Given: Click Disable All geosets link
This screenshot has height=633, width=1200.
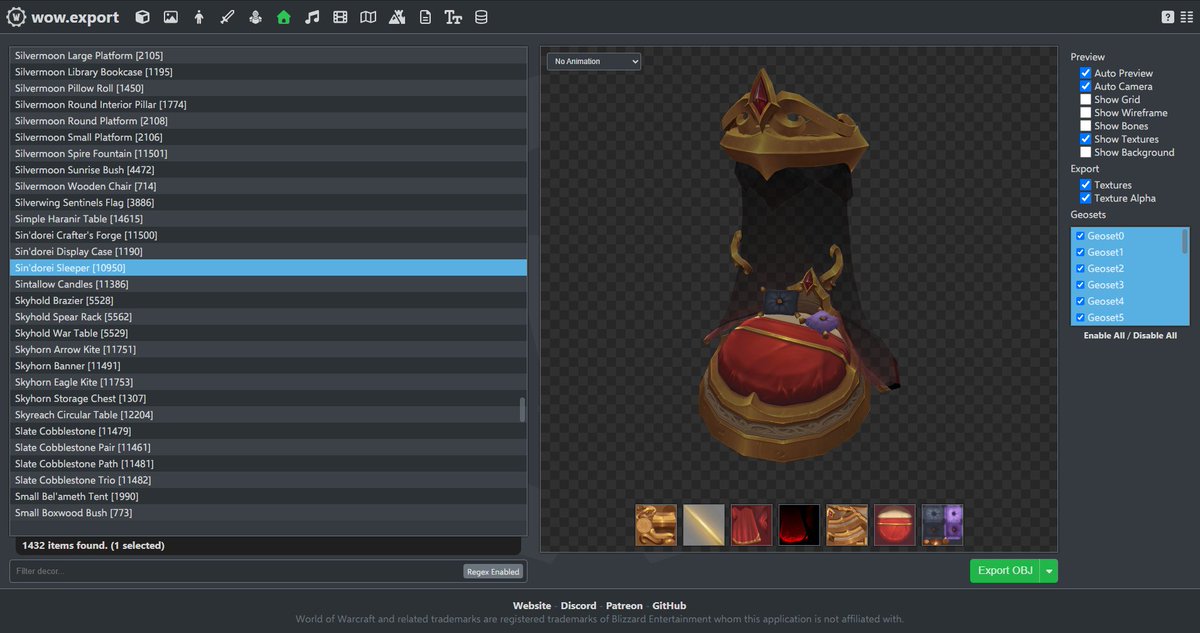Looking at the screenshot, I should pos(1156,335).
